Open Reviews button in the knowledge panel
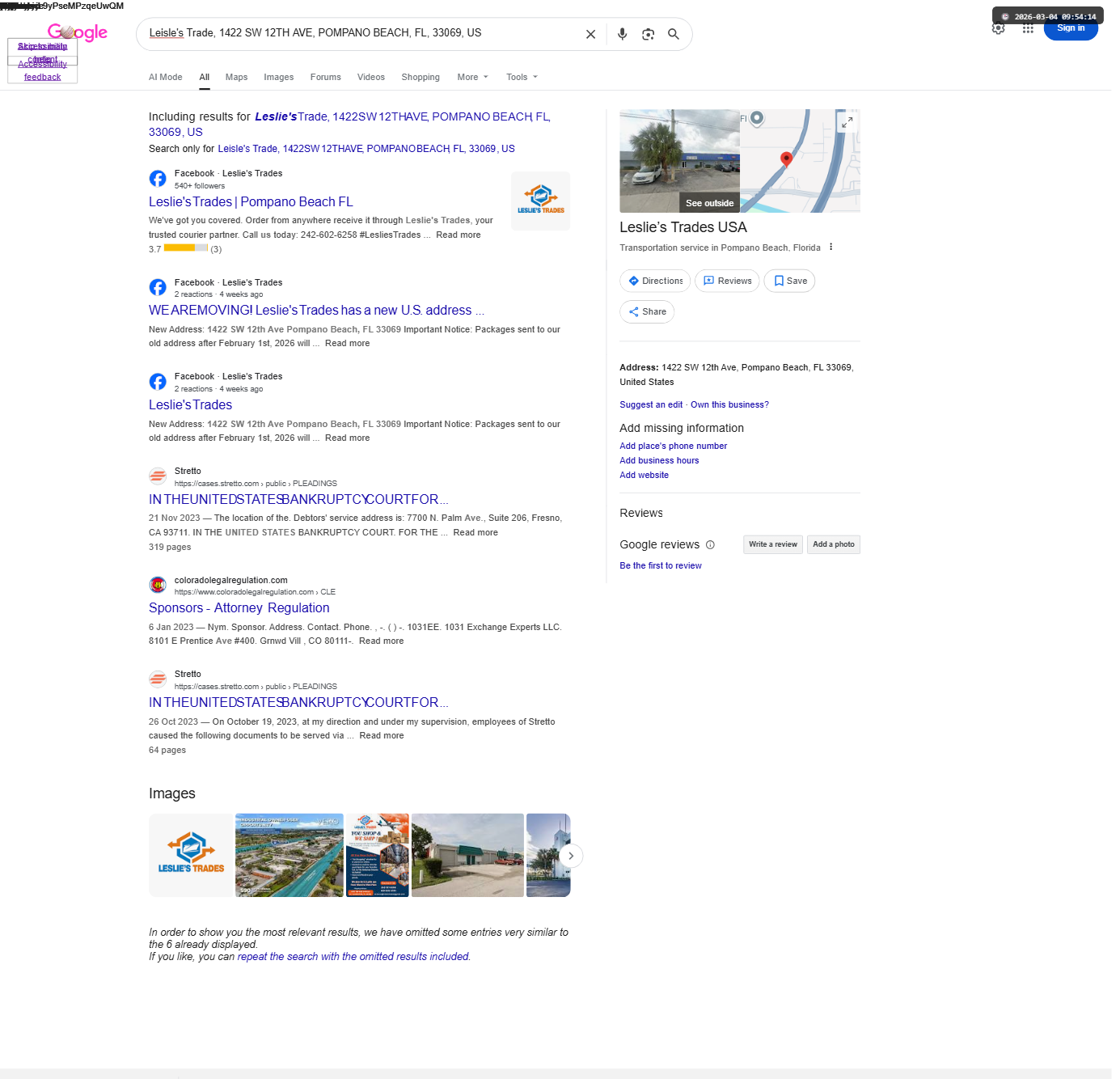The image size is (1120, 1079). pyautogui.click(x=727, y=281)
